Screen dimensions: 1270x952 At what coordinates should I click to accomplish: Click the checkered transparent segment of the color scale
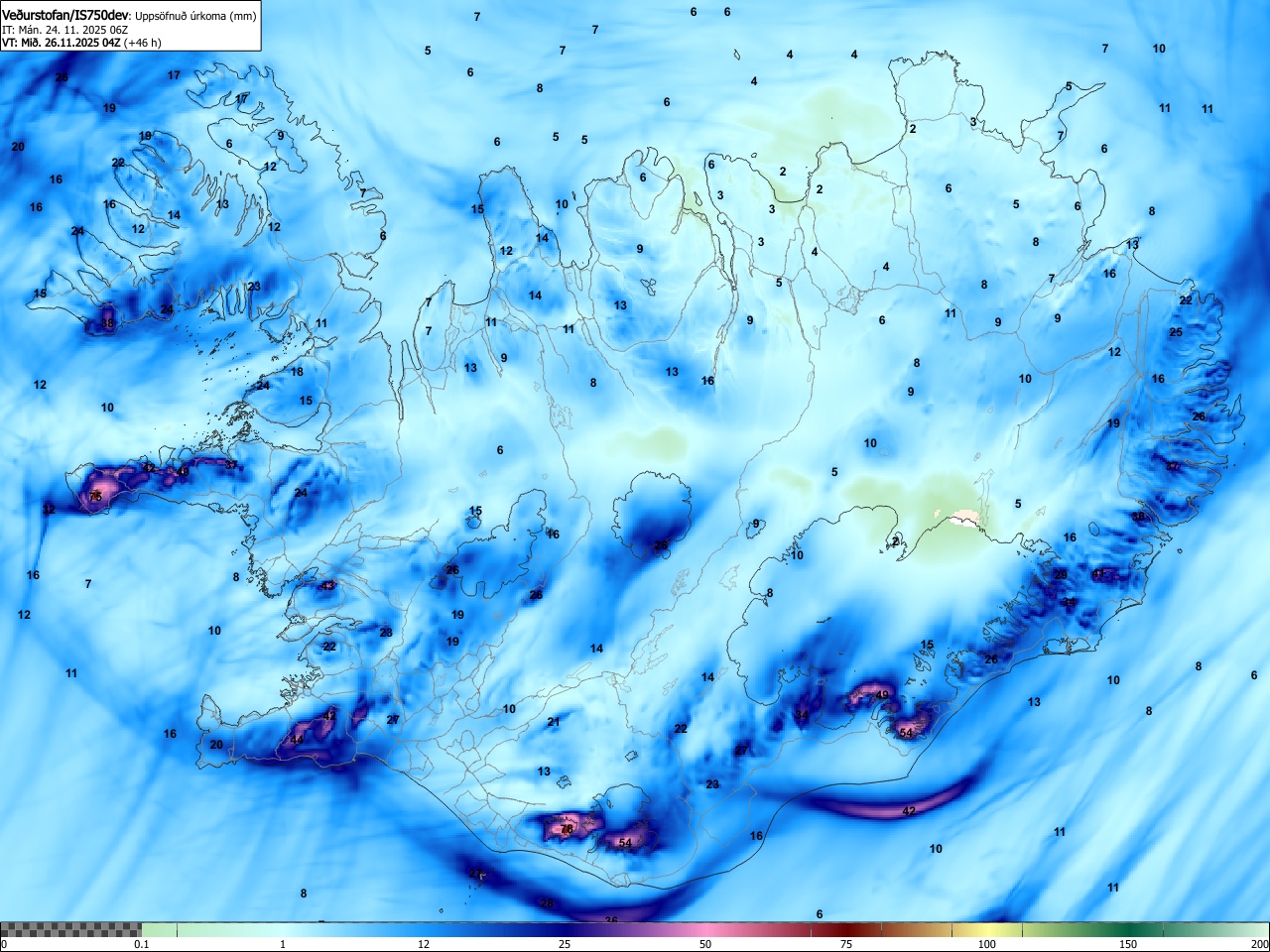(x=70, y=929)
